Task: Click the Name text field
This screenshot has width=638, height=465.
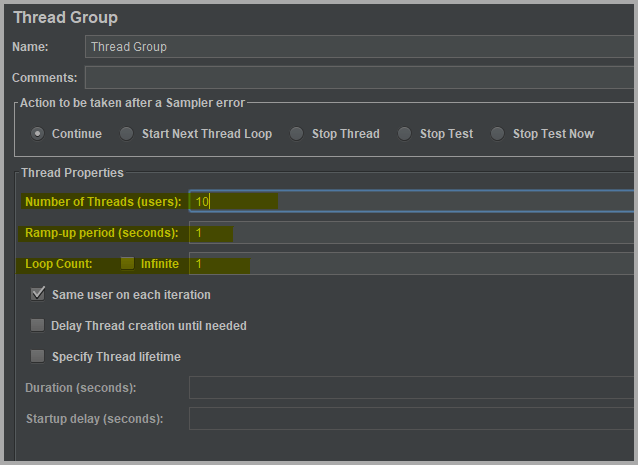Action: 360,47
